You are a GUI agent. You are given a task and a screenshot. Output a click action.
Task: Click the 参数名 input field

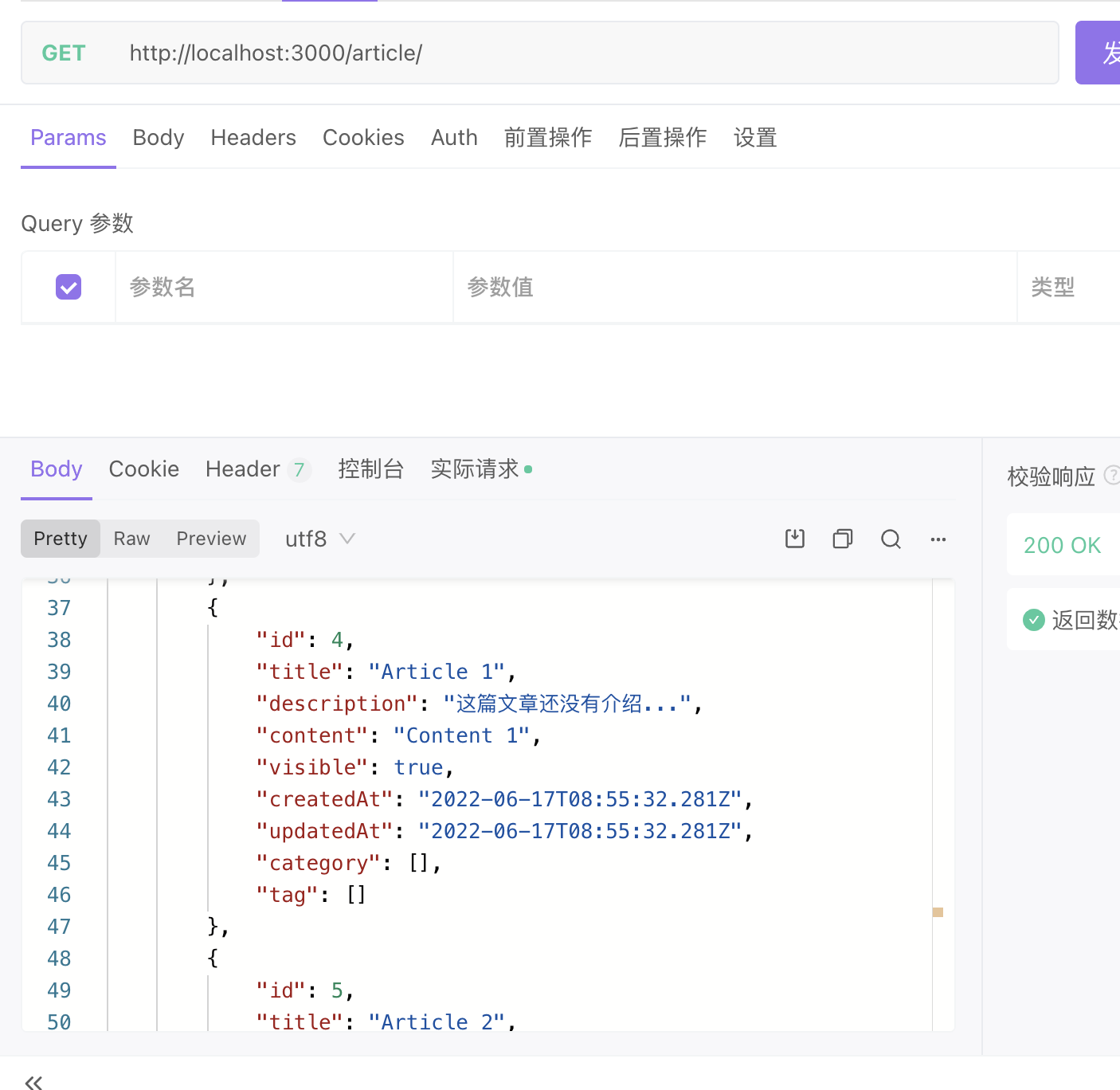[x=284, y=287]
